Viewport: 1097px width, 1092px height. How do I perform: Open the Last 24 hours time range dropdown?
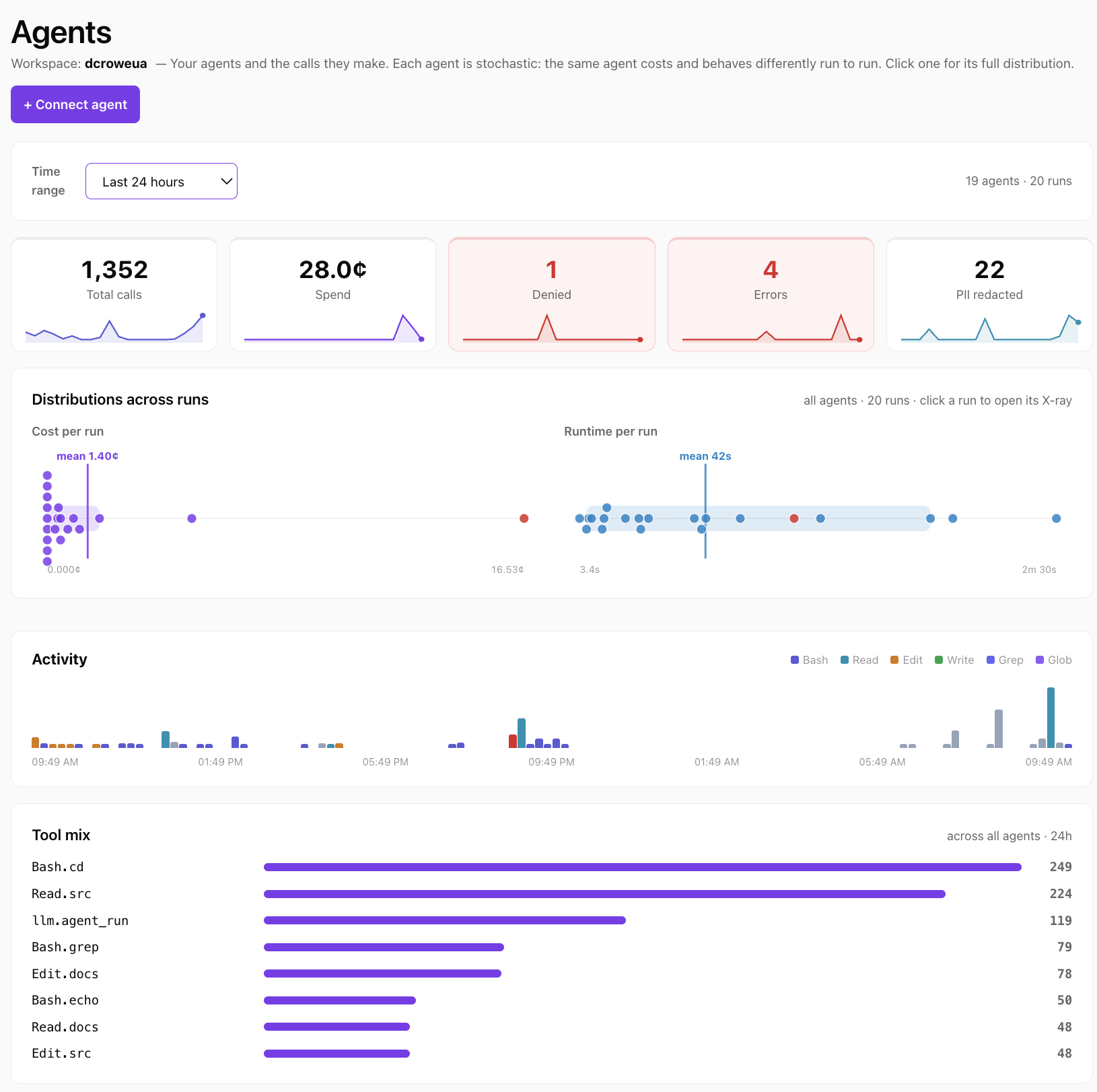[162, 181]
